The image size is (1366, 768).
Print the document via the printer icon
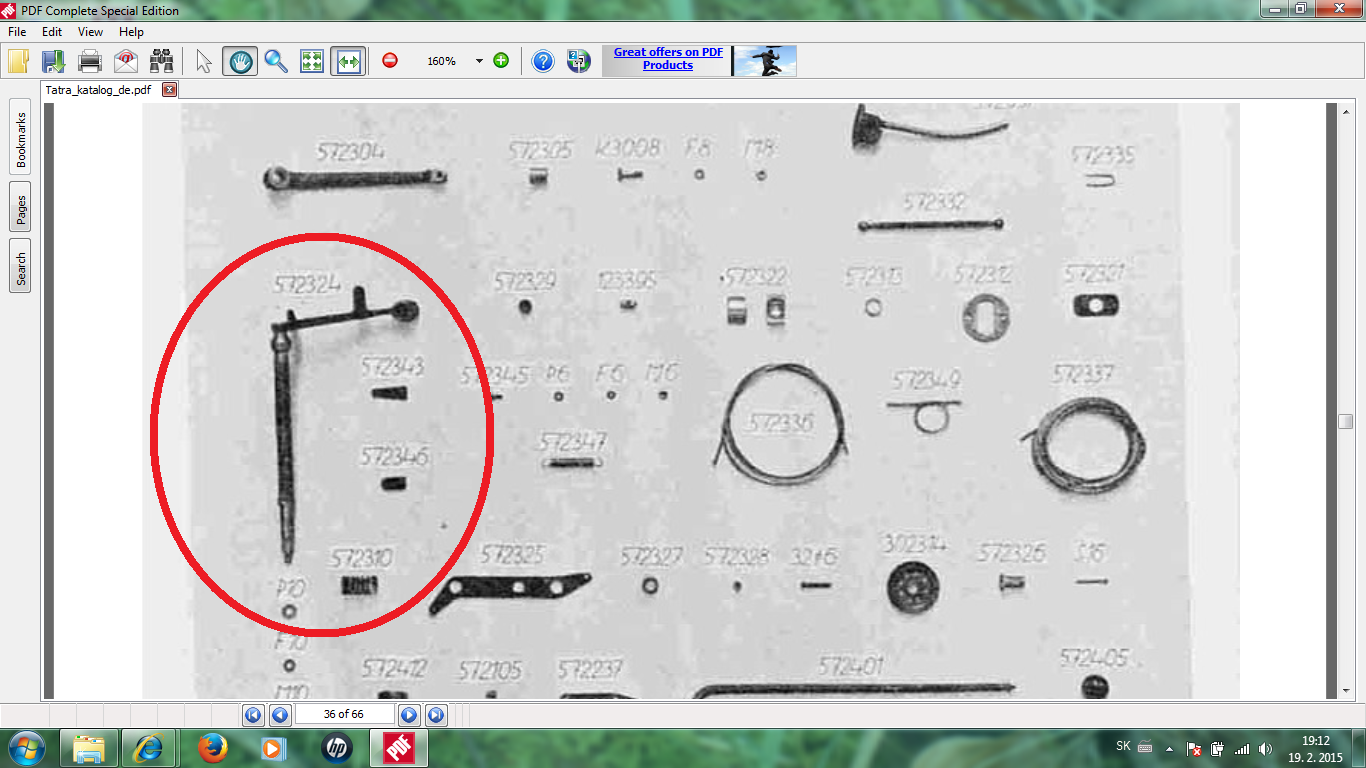pos(90,61)
